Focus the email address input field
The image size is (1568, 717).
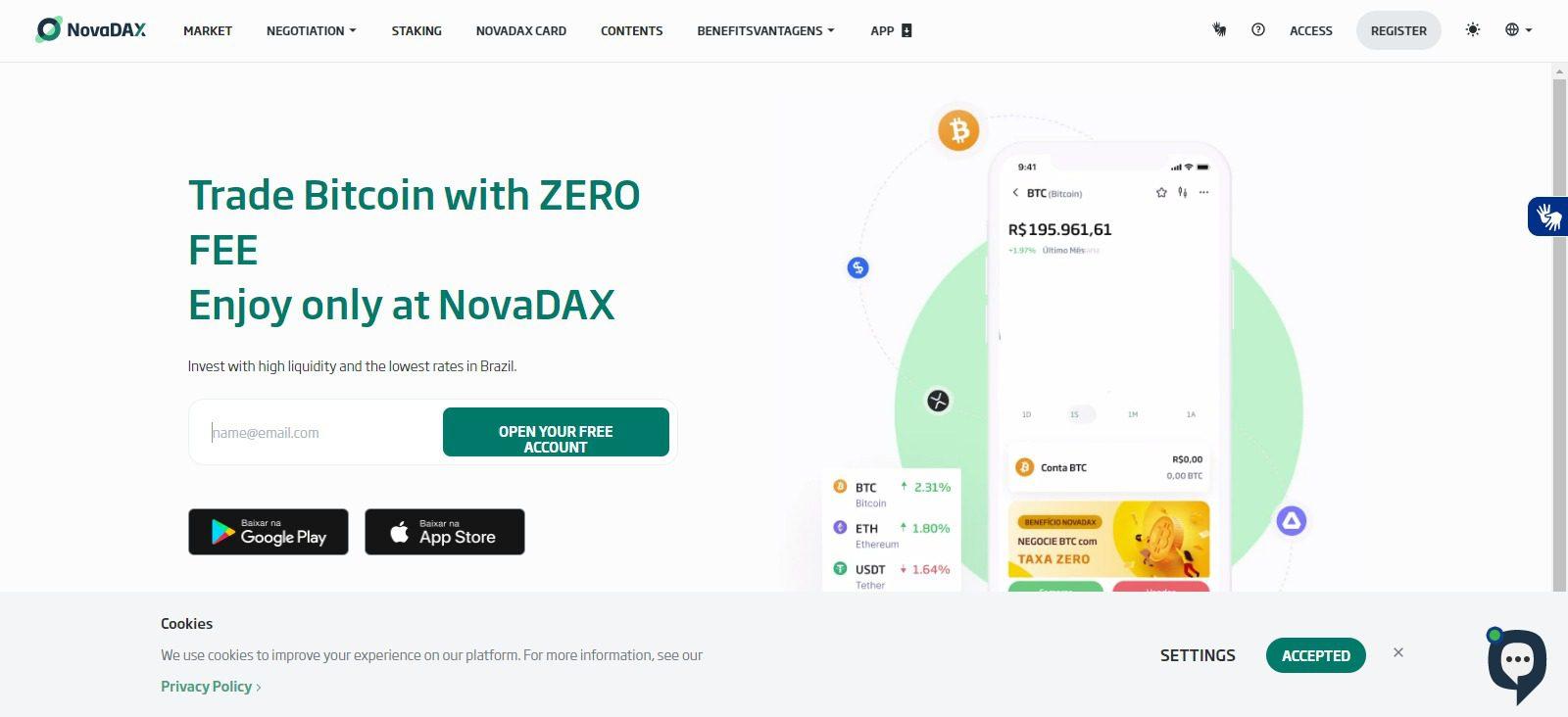(x=318, y=432)
